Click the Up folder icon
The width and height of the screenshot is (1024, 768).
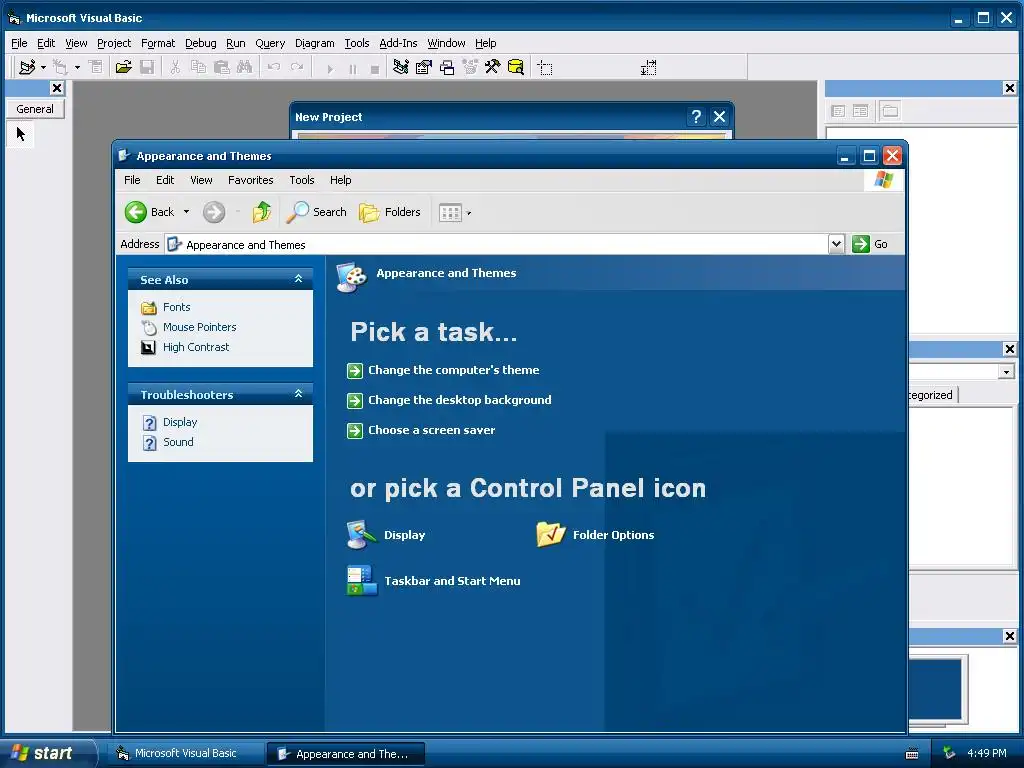262,212
